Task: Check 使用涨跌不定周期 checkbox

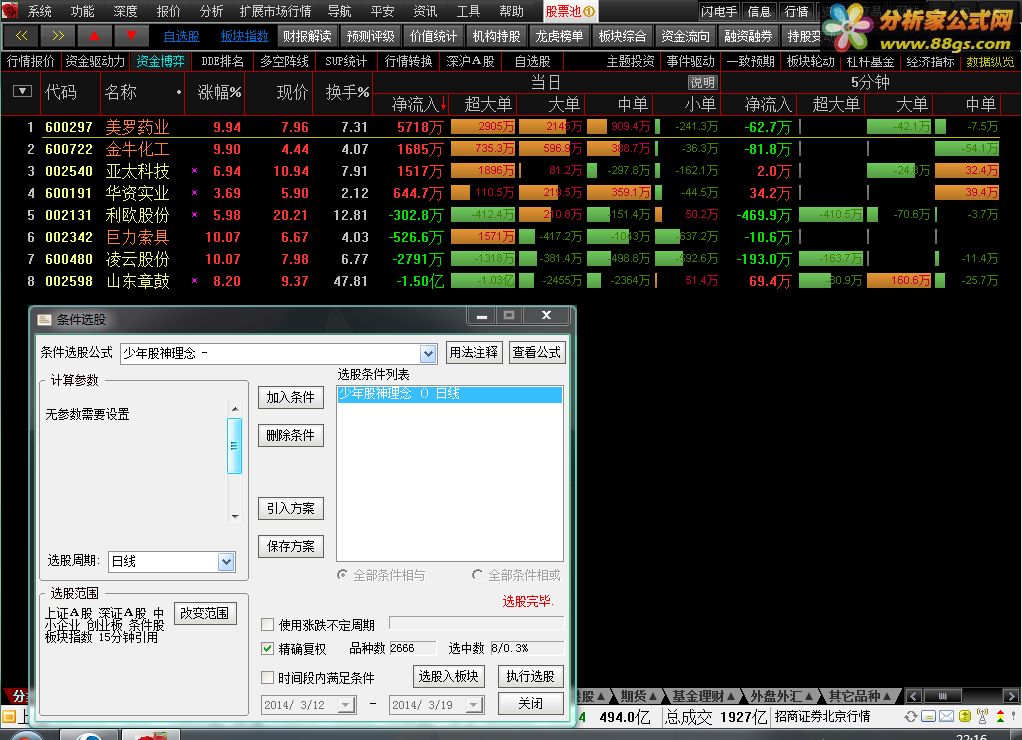Action: [267, 625]
